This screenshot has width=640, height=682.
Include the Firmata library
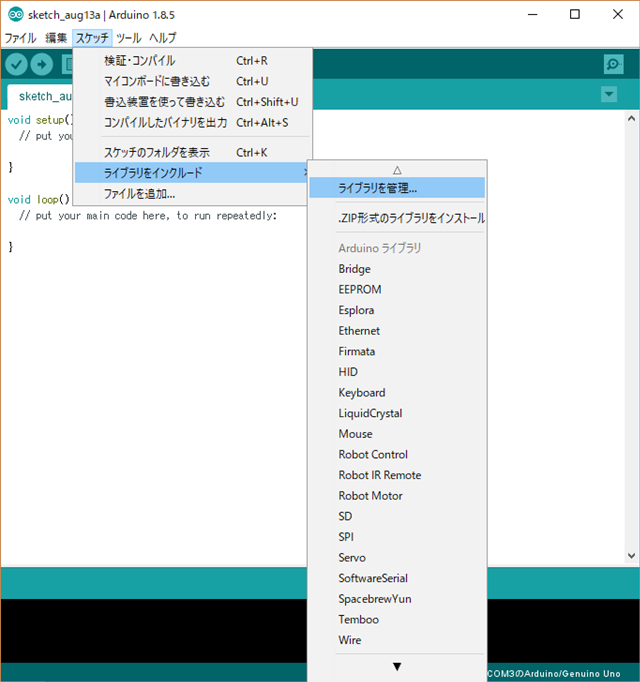click(x=397, y=351)
